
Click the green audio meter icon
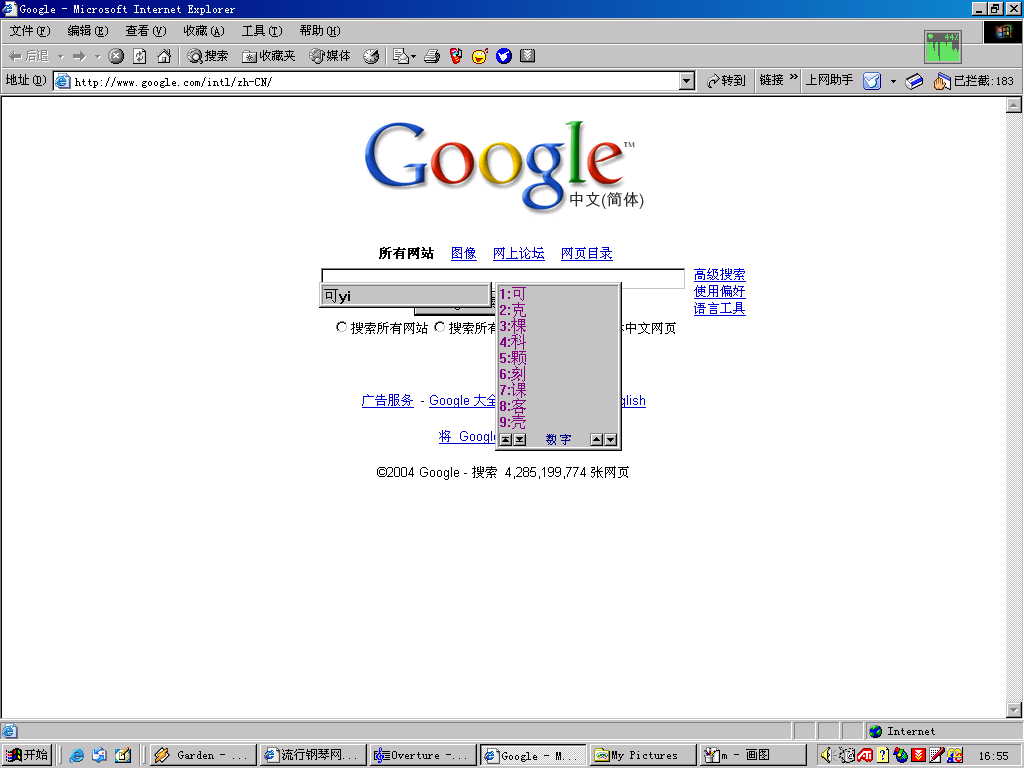[x=942, y=46]
